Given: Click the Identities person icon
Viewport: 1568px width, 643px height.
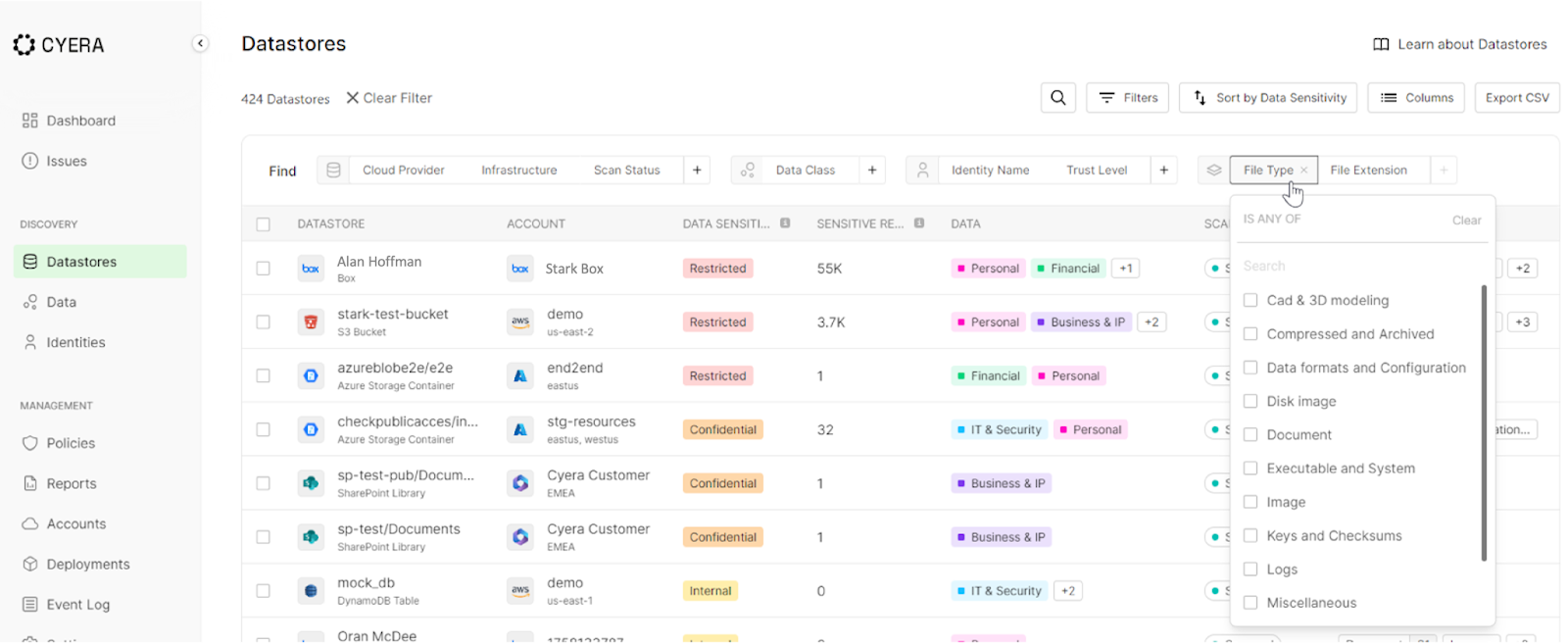Looking at the screenshot, I should pyautogui.click(x=30, y=342).
